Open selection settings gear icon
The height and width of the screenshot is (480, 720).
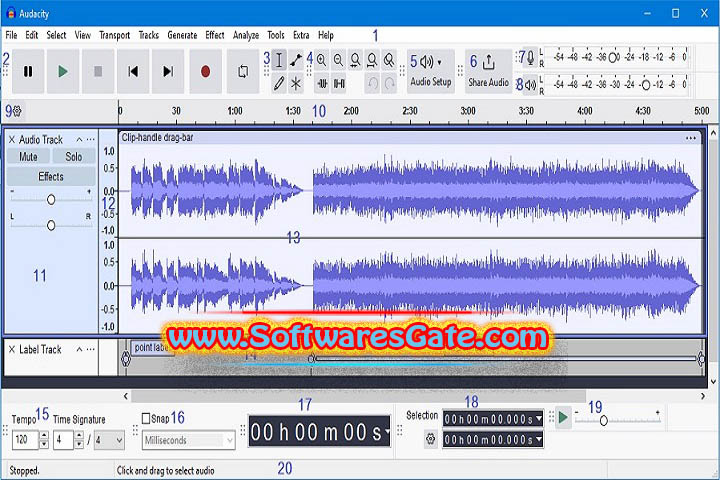click(430, 439)
